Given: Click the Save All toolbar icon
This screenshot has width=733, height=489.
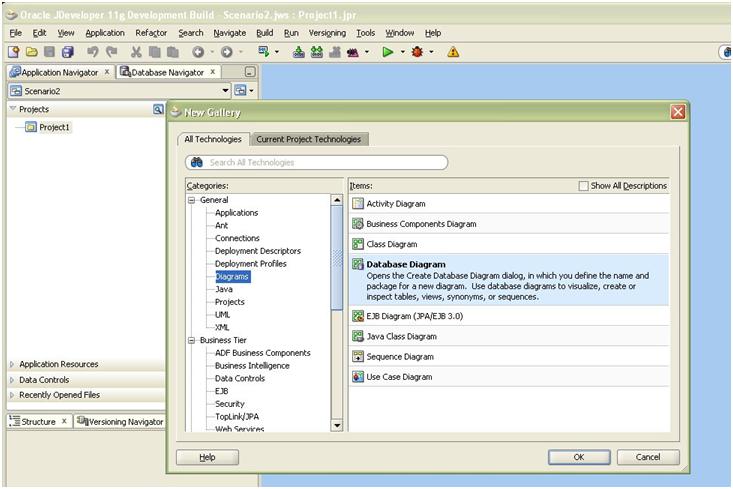Looking at the screenshot, I should tap(68, 52).
